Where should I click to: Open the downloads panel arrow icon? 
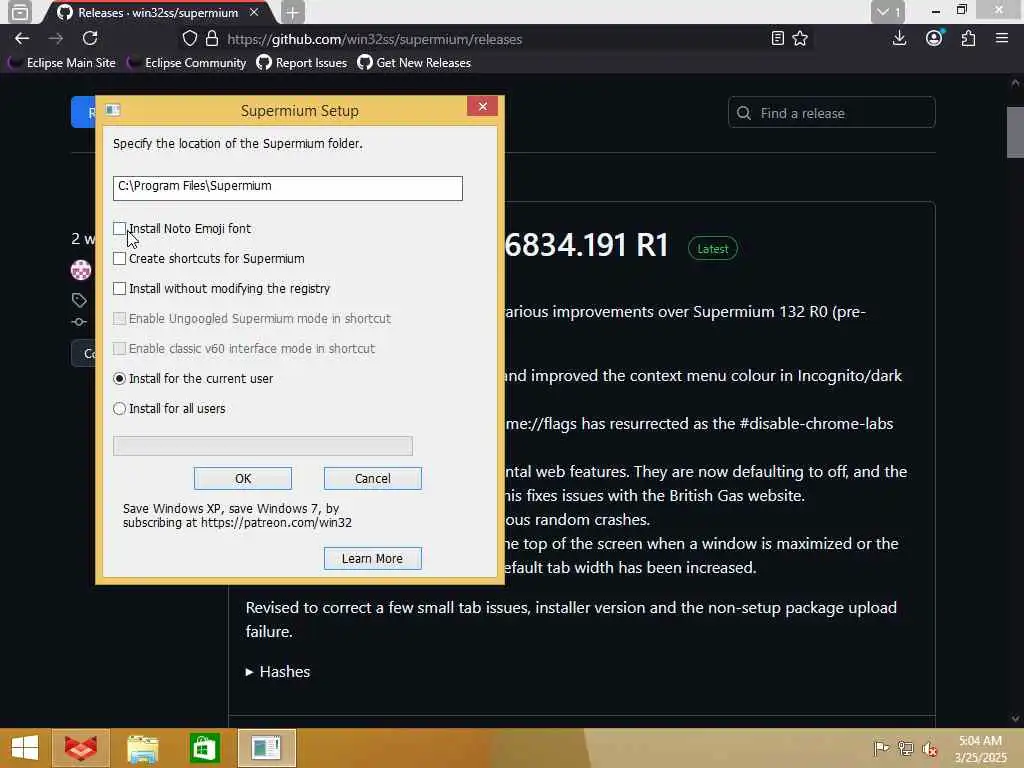(x=899, y=39)
